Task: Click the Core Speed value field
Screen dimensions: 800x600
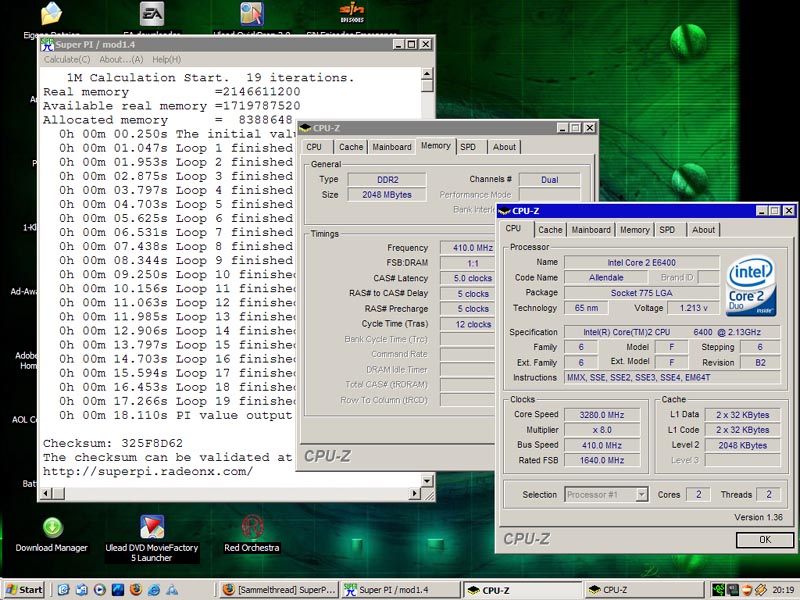Action: [600, 414]
